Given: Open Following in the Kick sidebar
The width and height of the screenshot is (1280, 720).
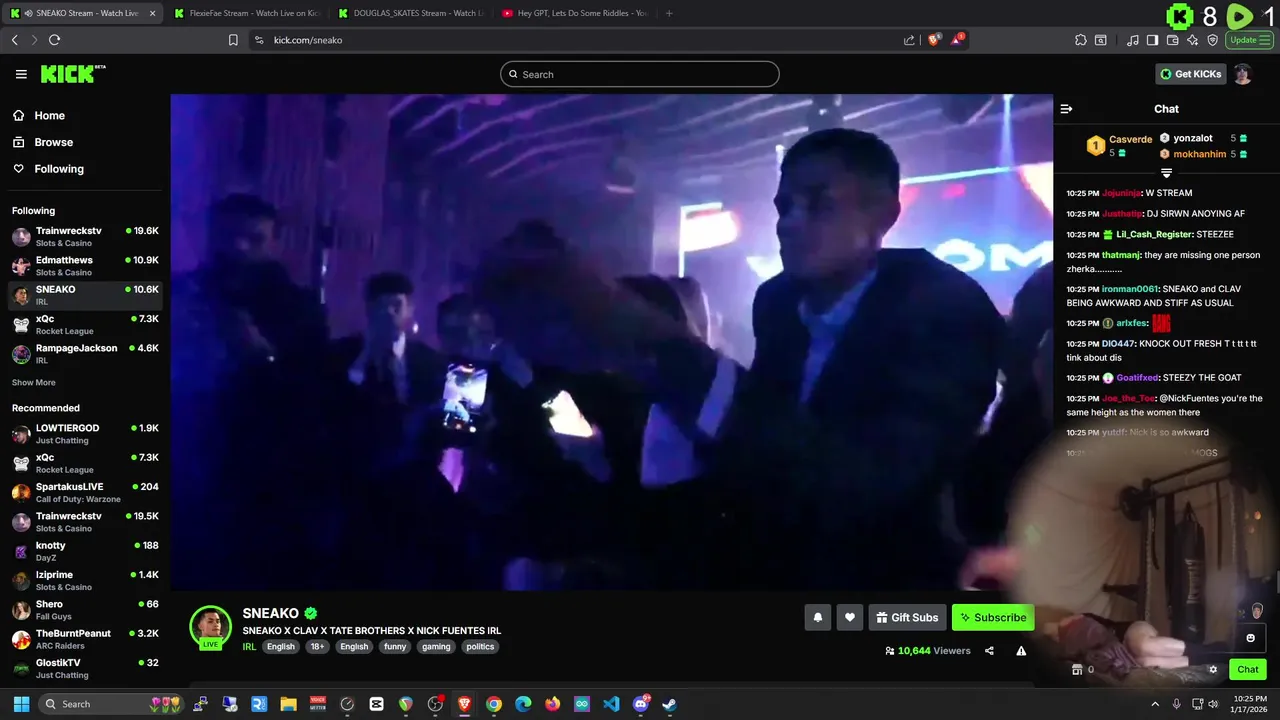Looking at the screenshot, I should pyautogui.click(x=58, y=169).
